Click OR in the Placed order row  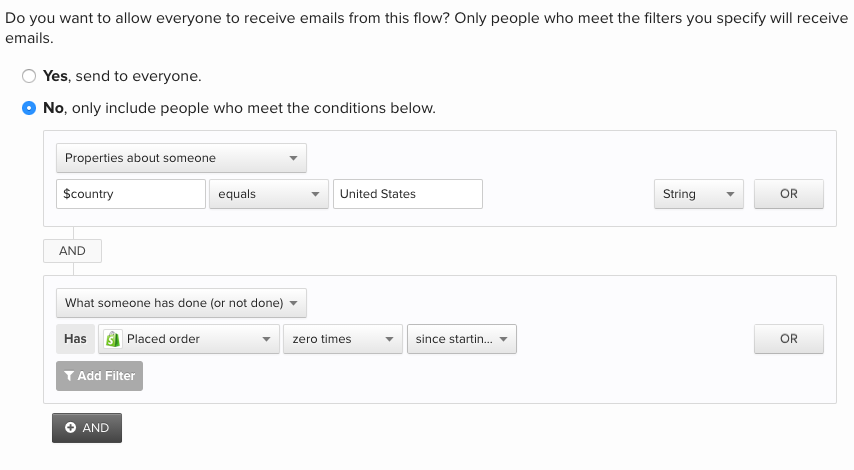pos(788,339)
